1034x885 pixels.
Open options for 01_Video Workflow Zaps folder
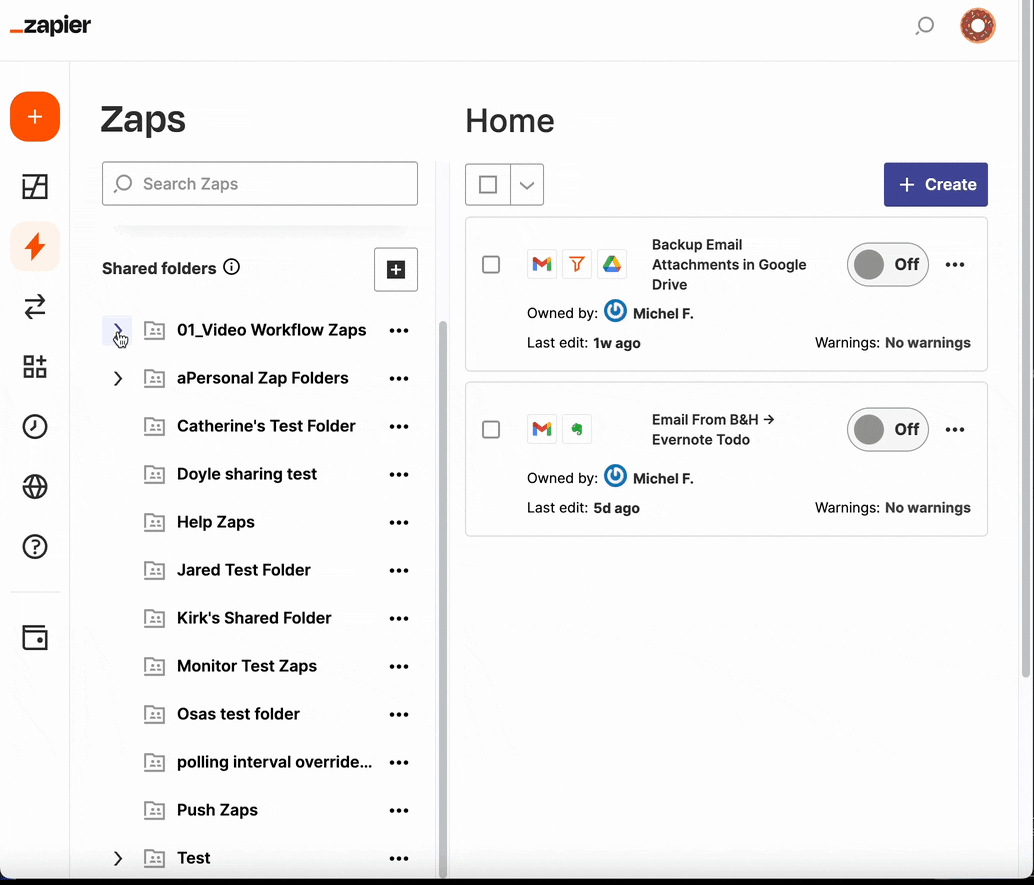coord(399,330)
